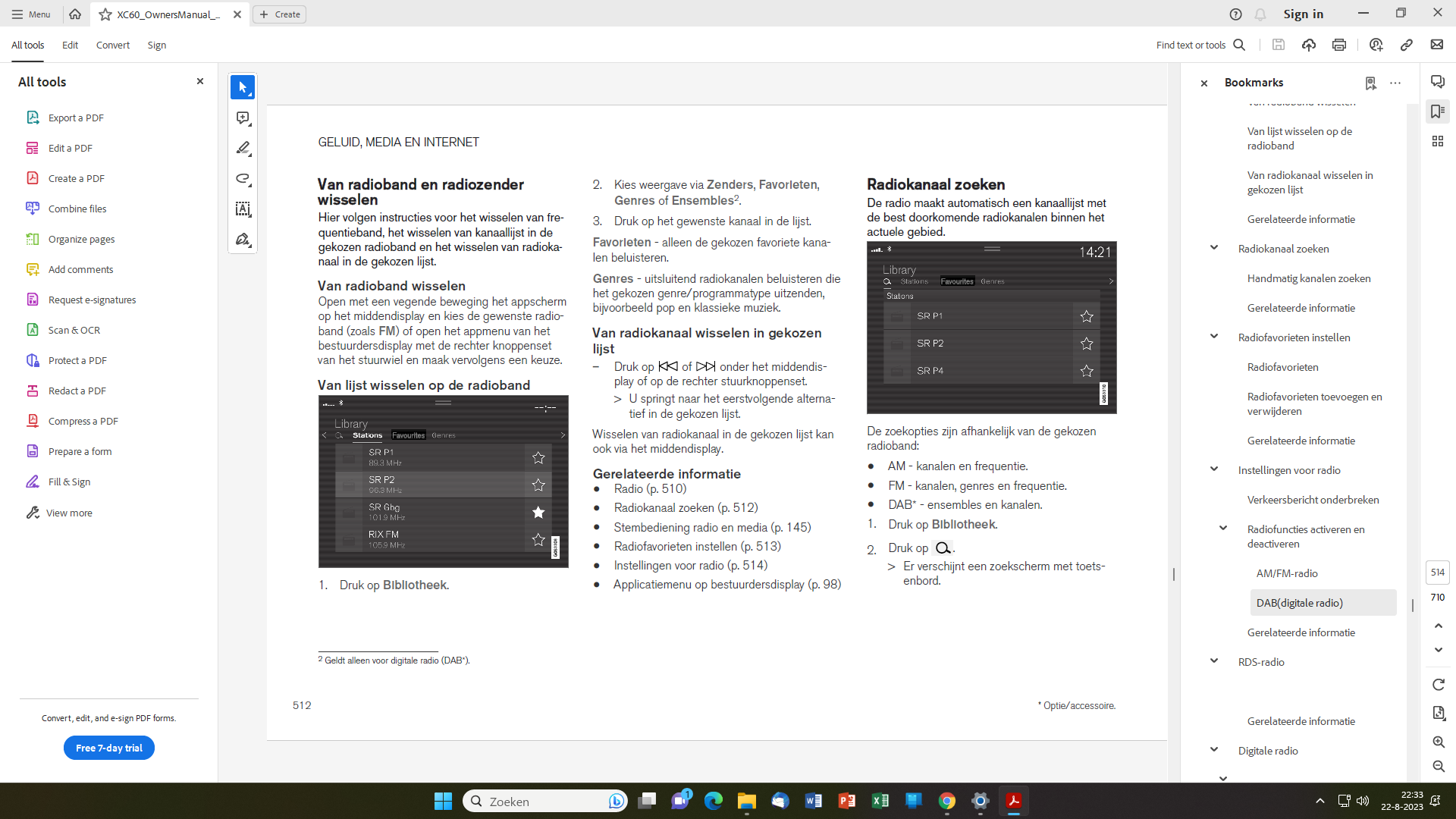This screenshot has height=819, width=1456.
Task: Collapse the Instellingen voor radio bookmark
Action: (1214, 469)
